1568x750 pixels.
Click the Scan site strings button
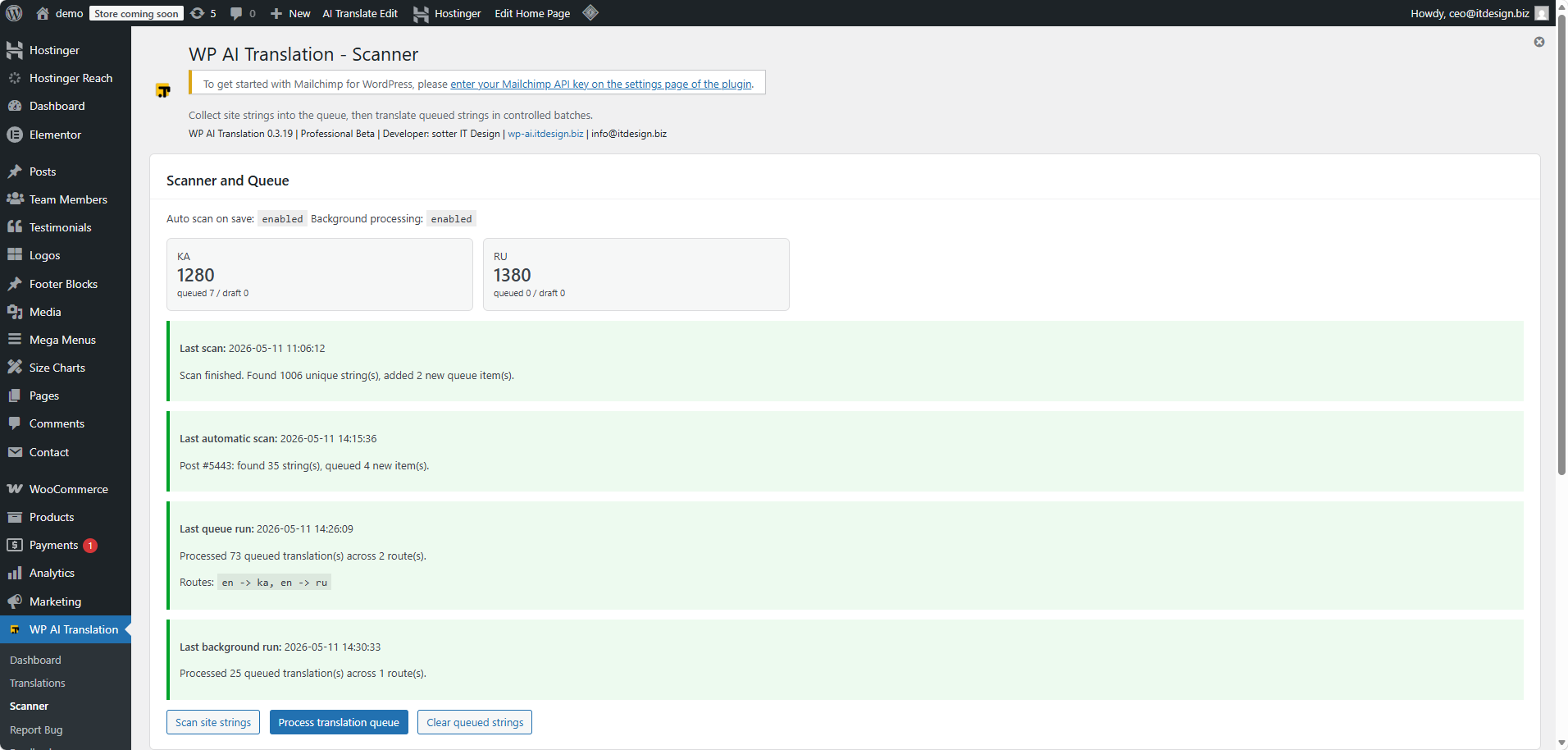pos(213,722)
